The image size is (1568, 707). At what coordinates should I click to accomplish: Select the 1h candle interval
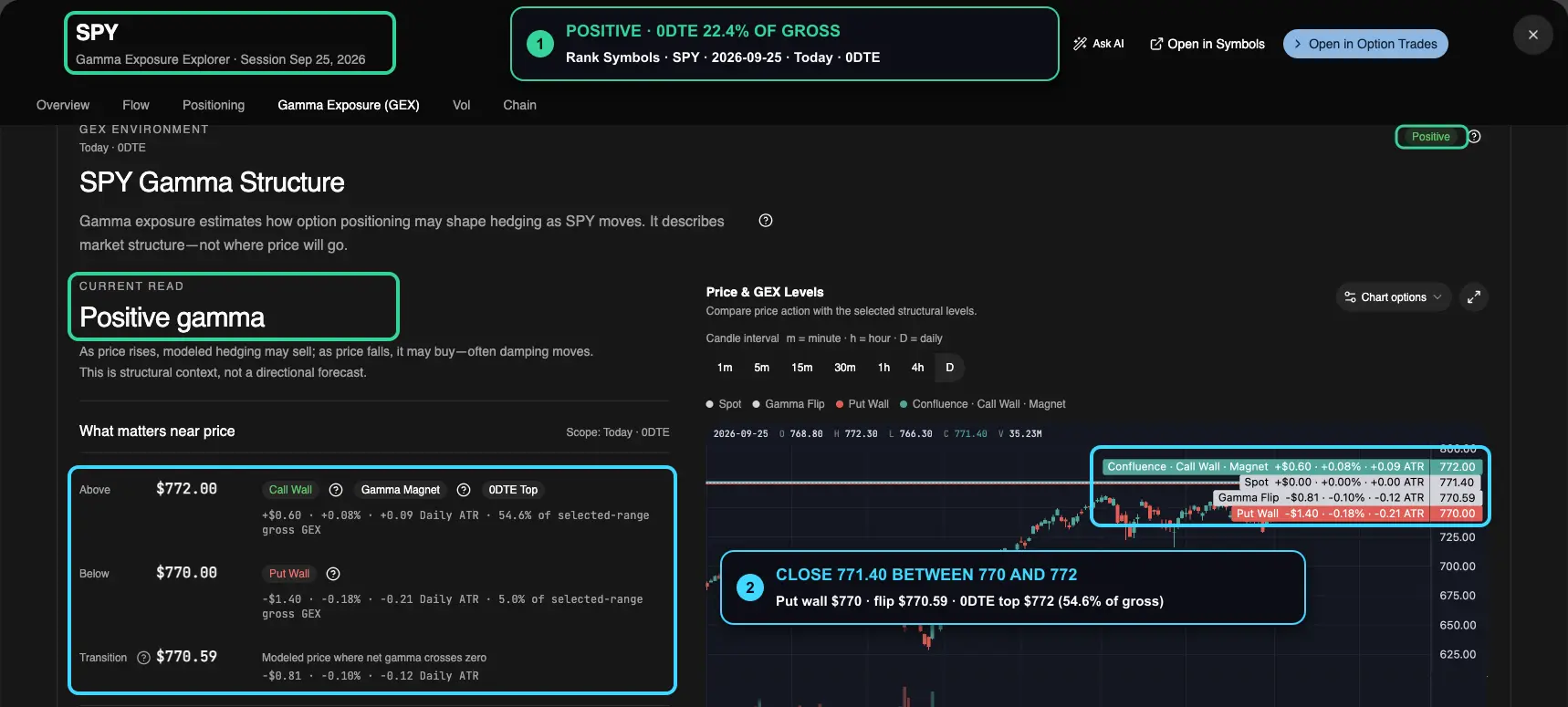tap(883, 368)
